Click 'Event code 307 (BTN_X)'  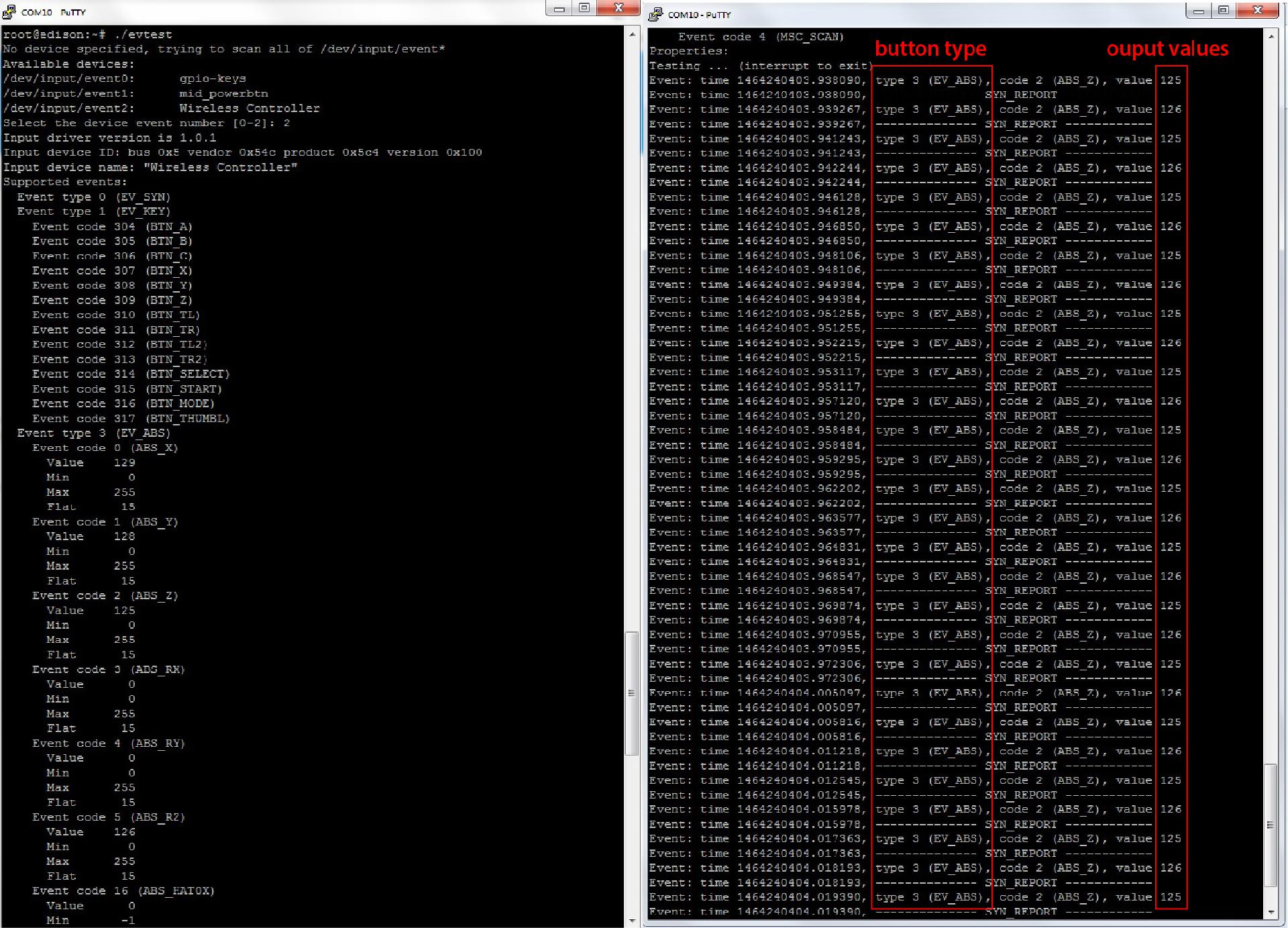point(113,270)
